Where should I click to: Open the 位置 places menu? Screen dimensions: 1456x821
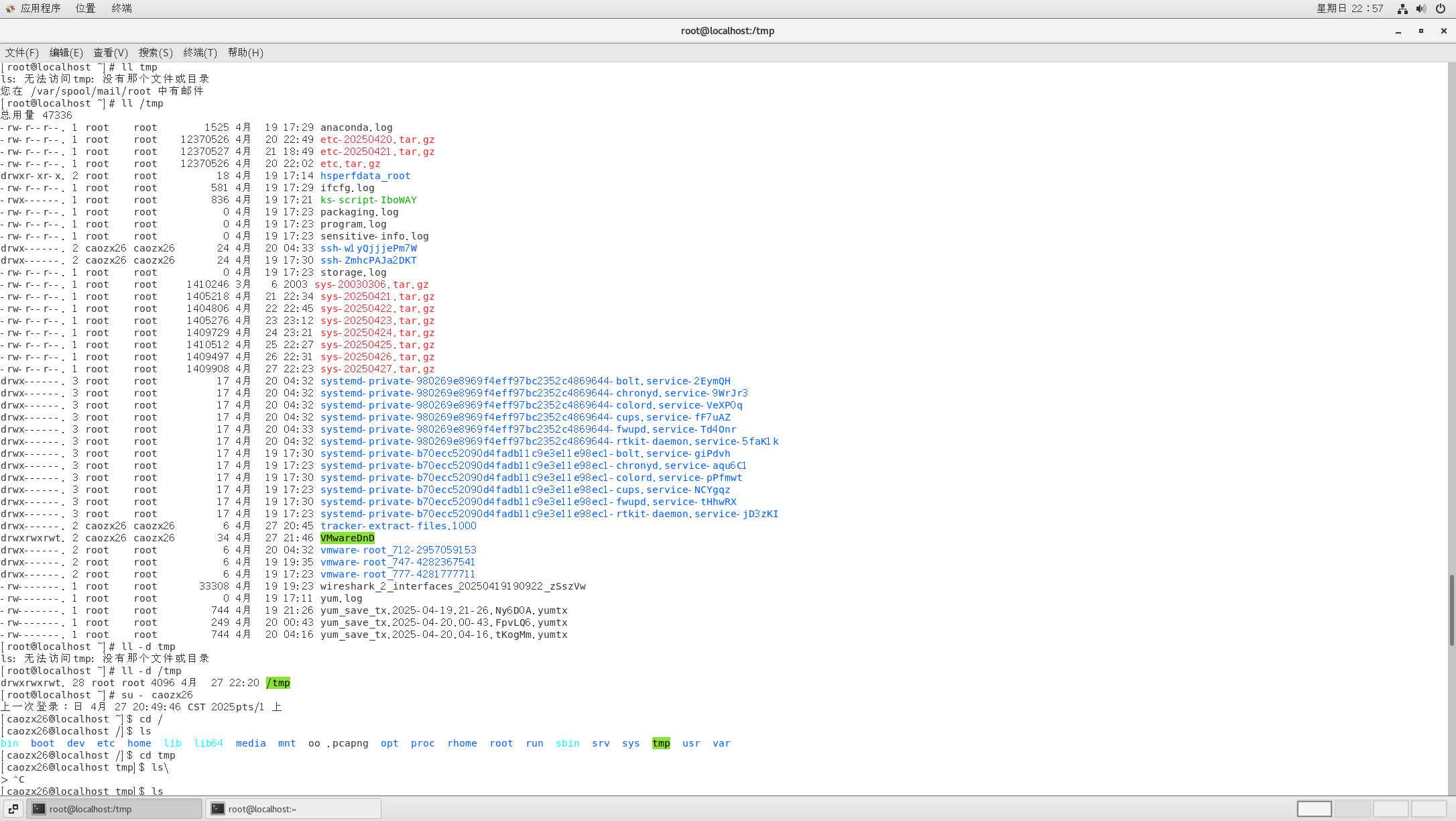pyautogui.click(x=85, y=8)
